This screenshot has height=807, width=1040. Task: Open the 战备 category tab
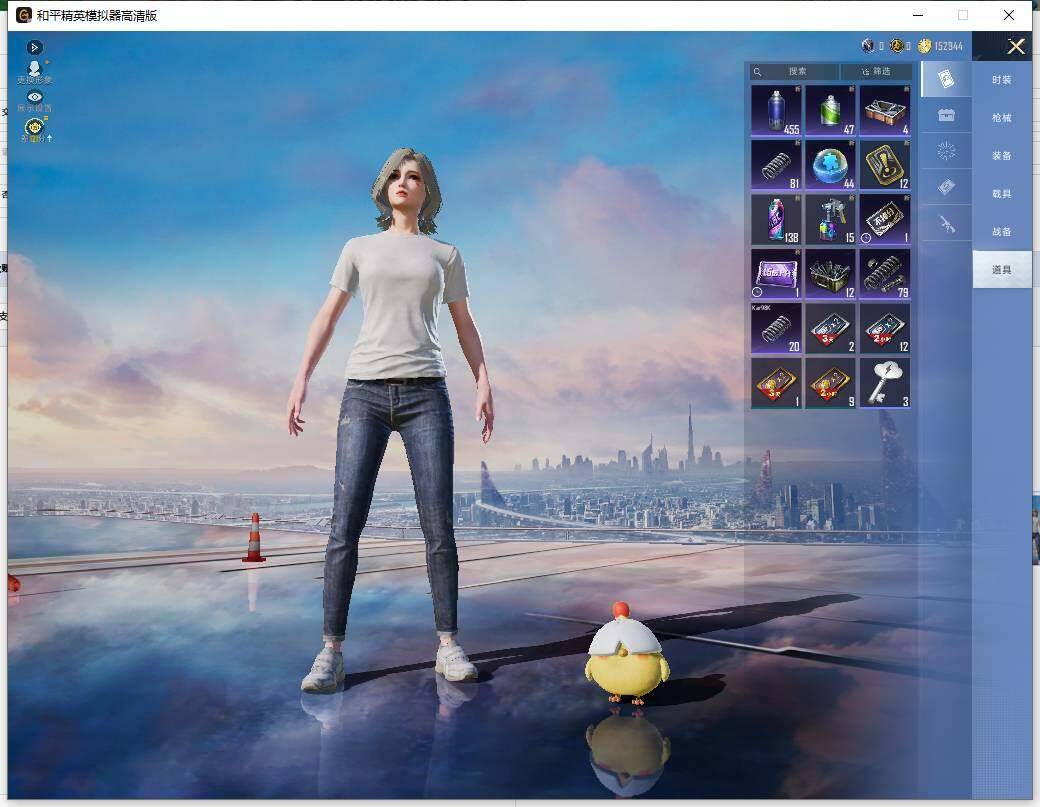point(1002,231)
